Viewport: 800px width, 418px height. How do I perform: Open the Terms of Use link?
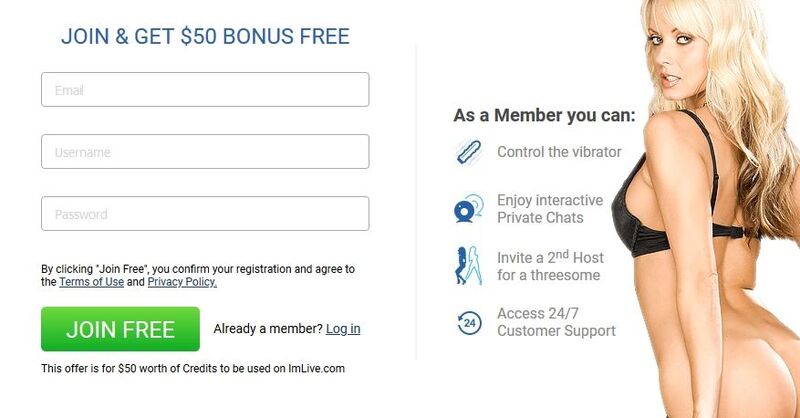point(91,282)
